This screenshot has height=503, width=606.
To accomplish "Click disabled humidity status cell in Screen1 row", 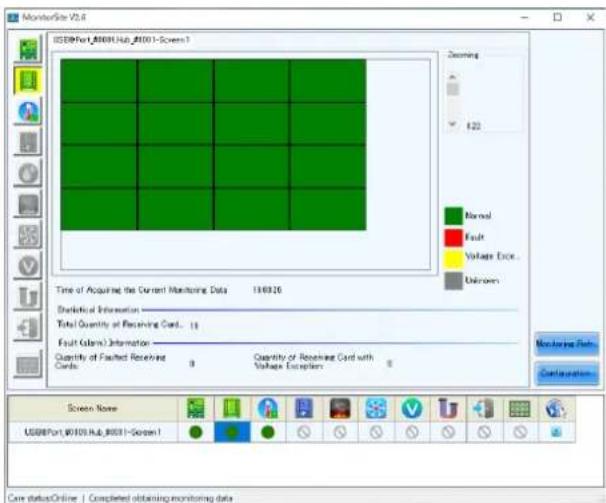I will point(304,432).
